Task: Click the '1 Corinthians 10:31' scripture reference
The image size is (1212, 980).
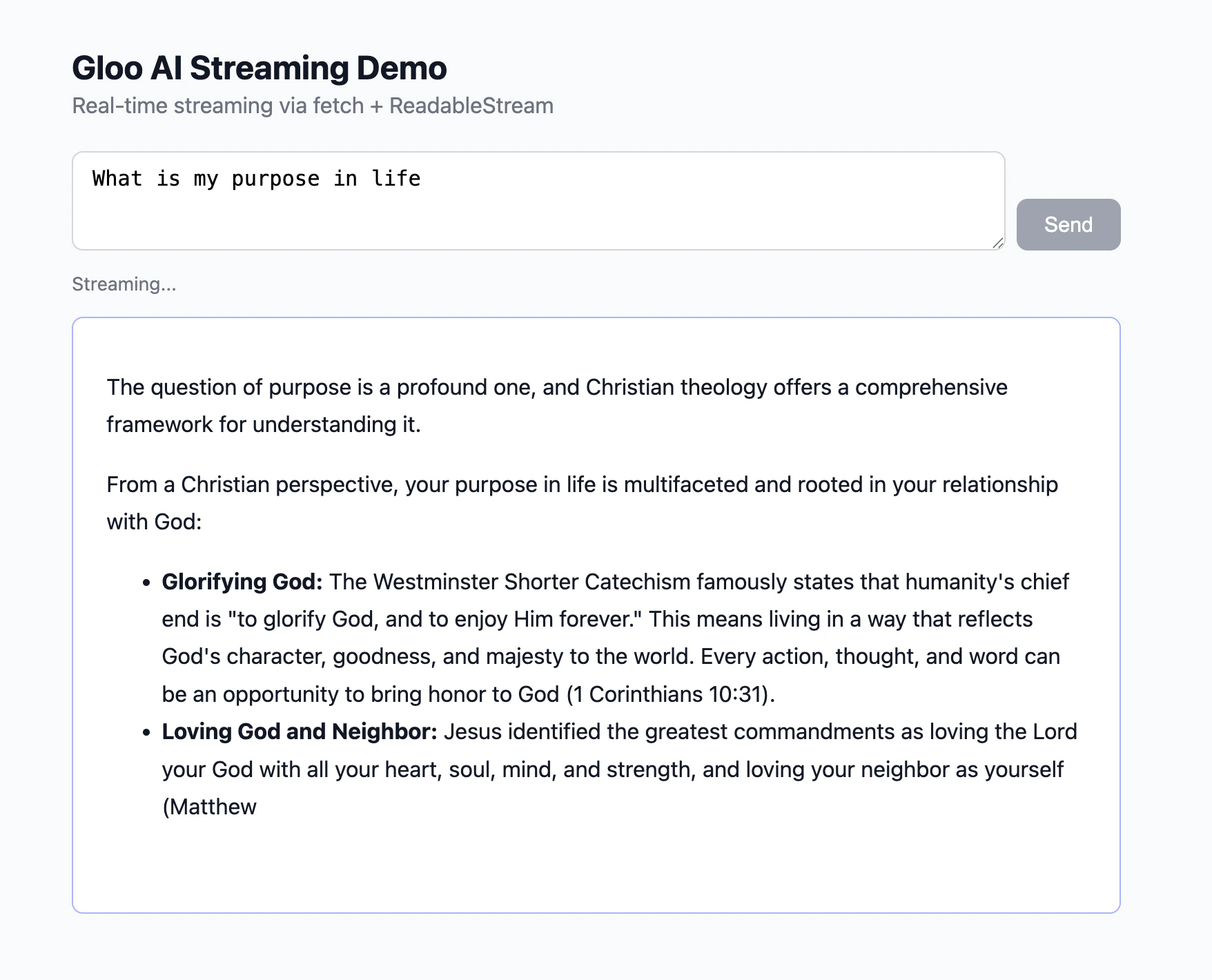Action: 671,694
